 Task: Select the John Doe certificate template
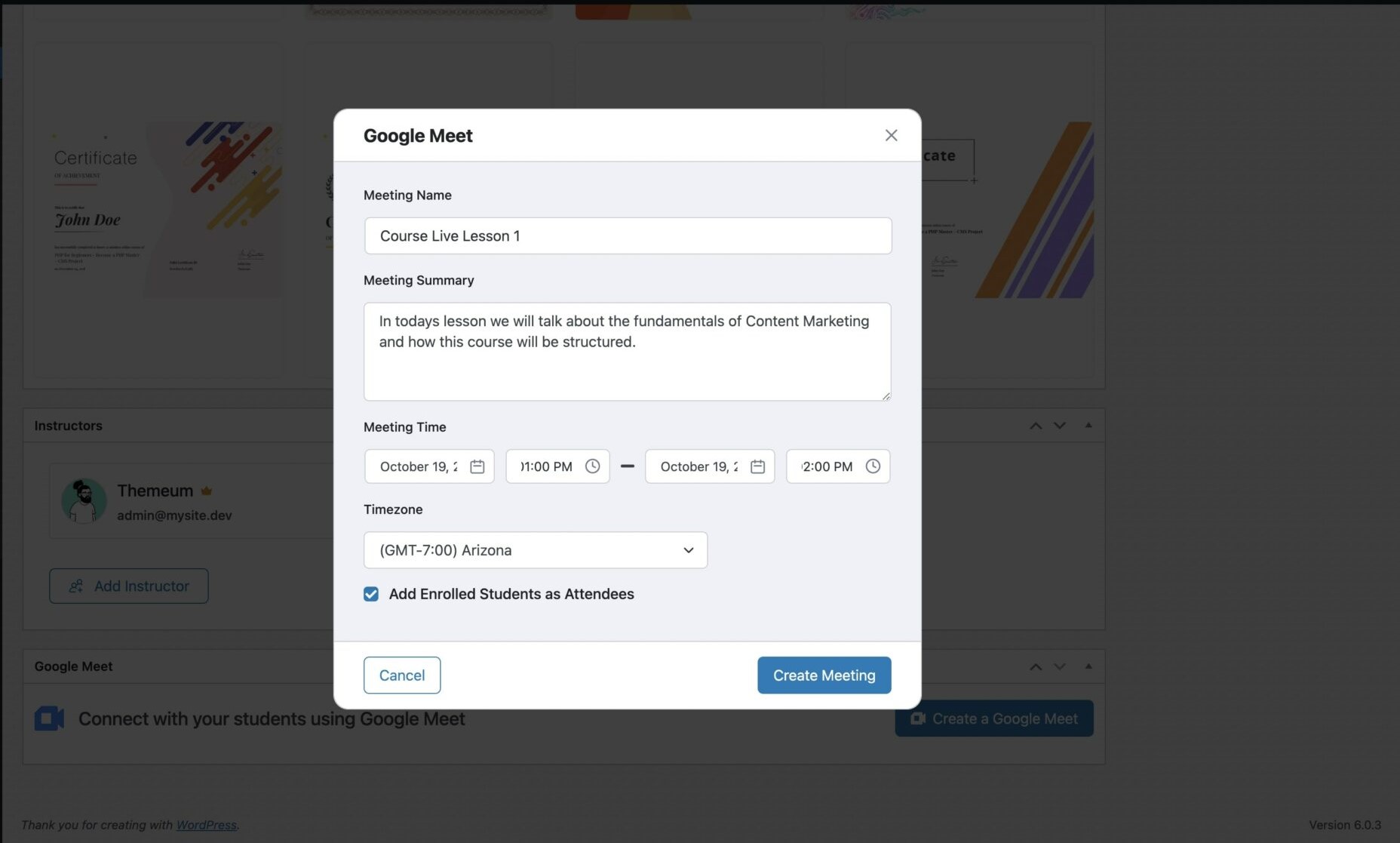pos(158,210)
